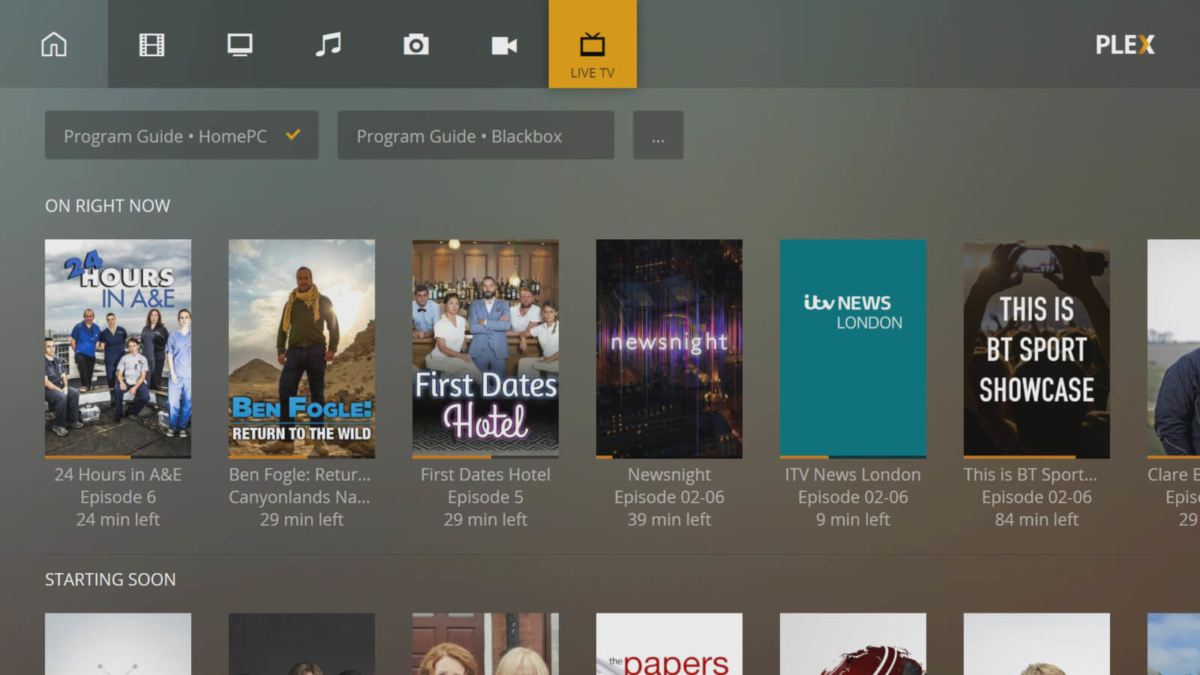Screen dimensions: 1200x675
Task: Select the Videos camcorder icon
Action: click(504, 44)
